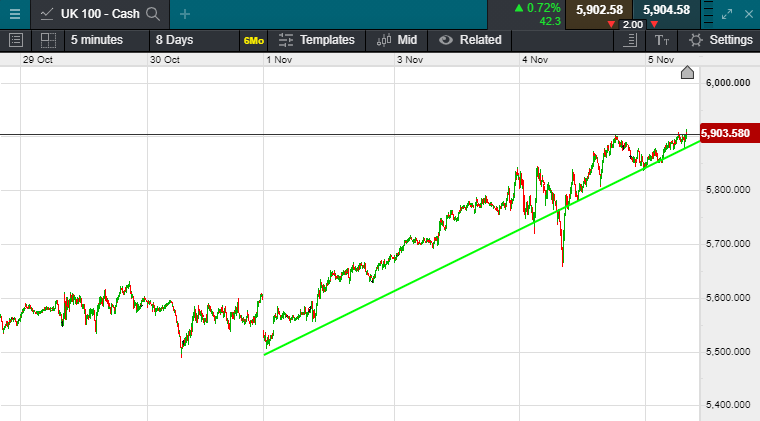
Task: Click the 5 Nov date label
Action: tap(661, 60)
